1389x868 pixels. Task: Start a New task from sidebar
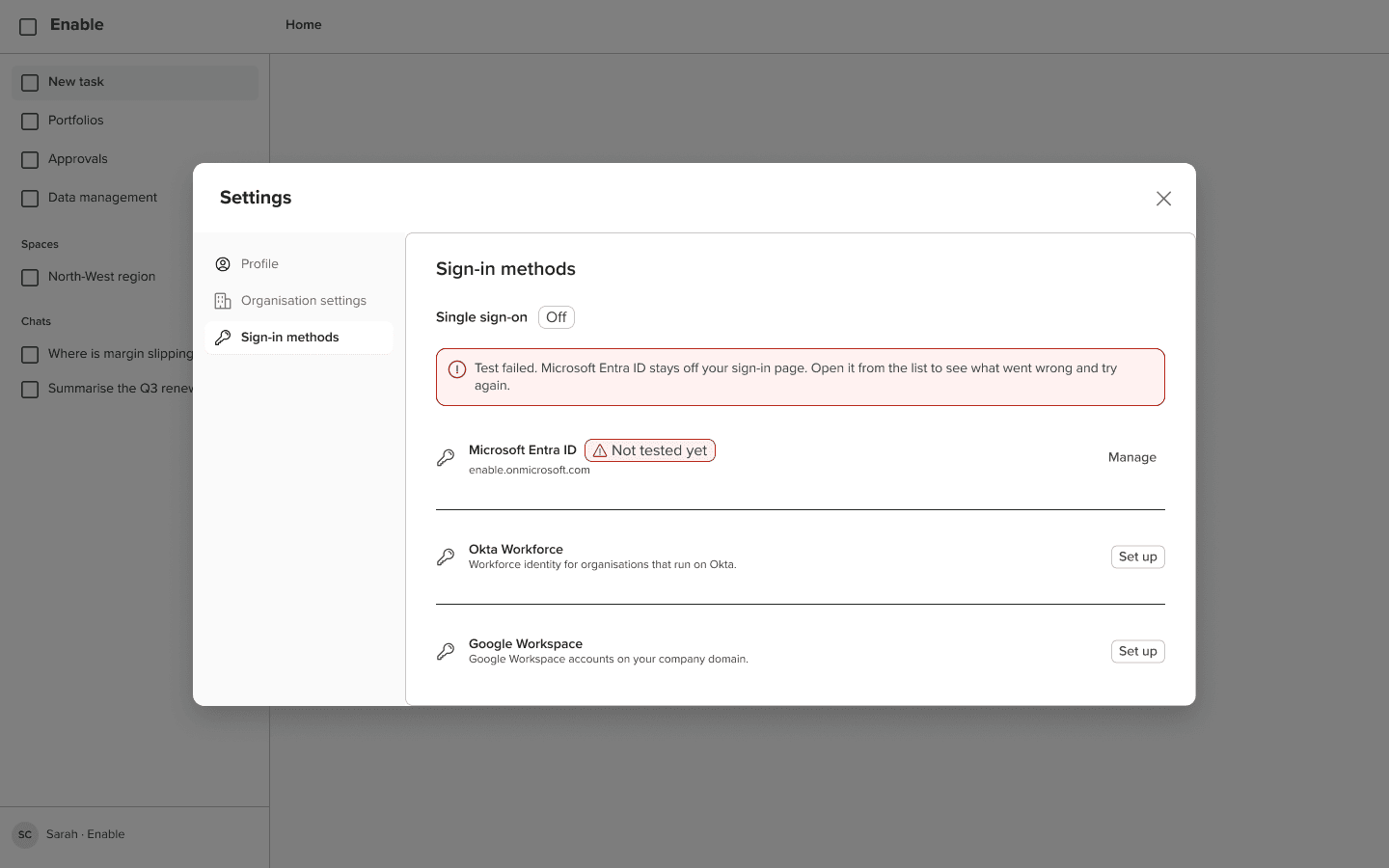coord(135,82)
